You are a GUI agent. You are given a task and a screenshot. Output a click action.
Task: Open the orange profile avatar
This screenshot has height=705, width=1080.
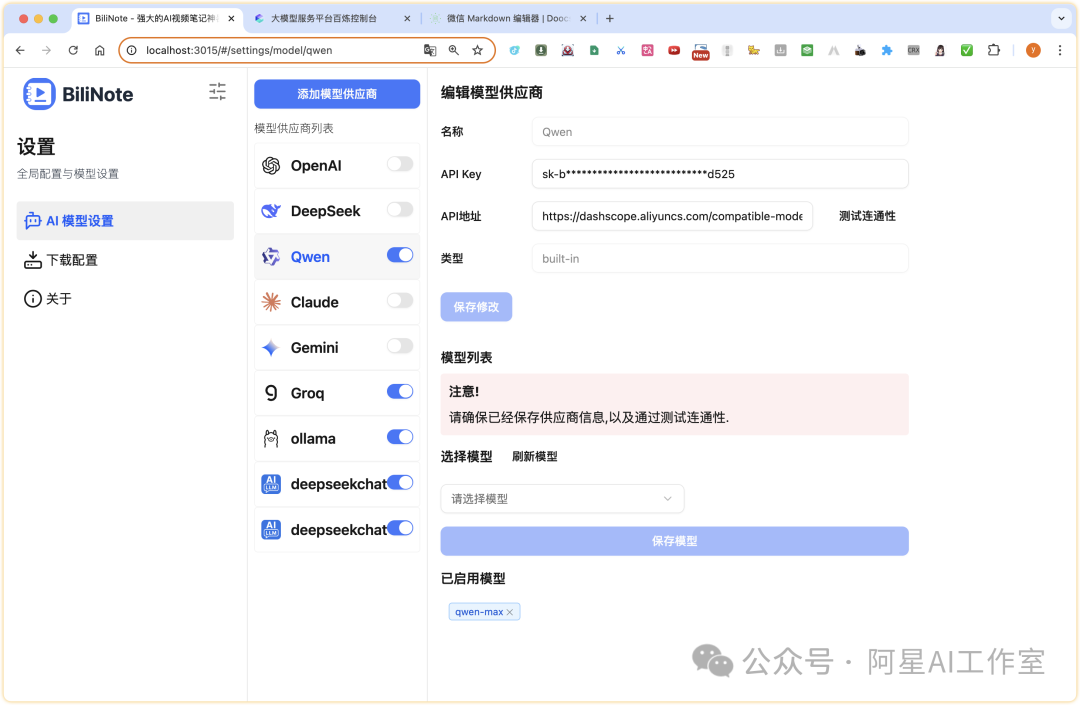[x=1033, y=50]
